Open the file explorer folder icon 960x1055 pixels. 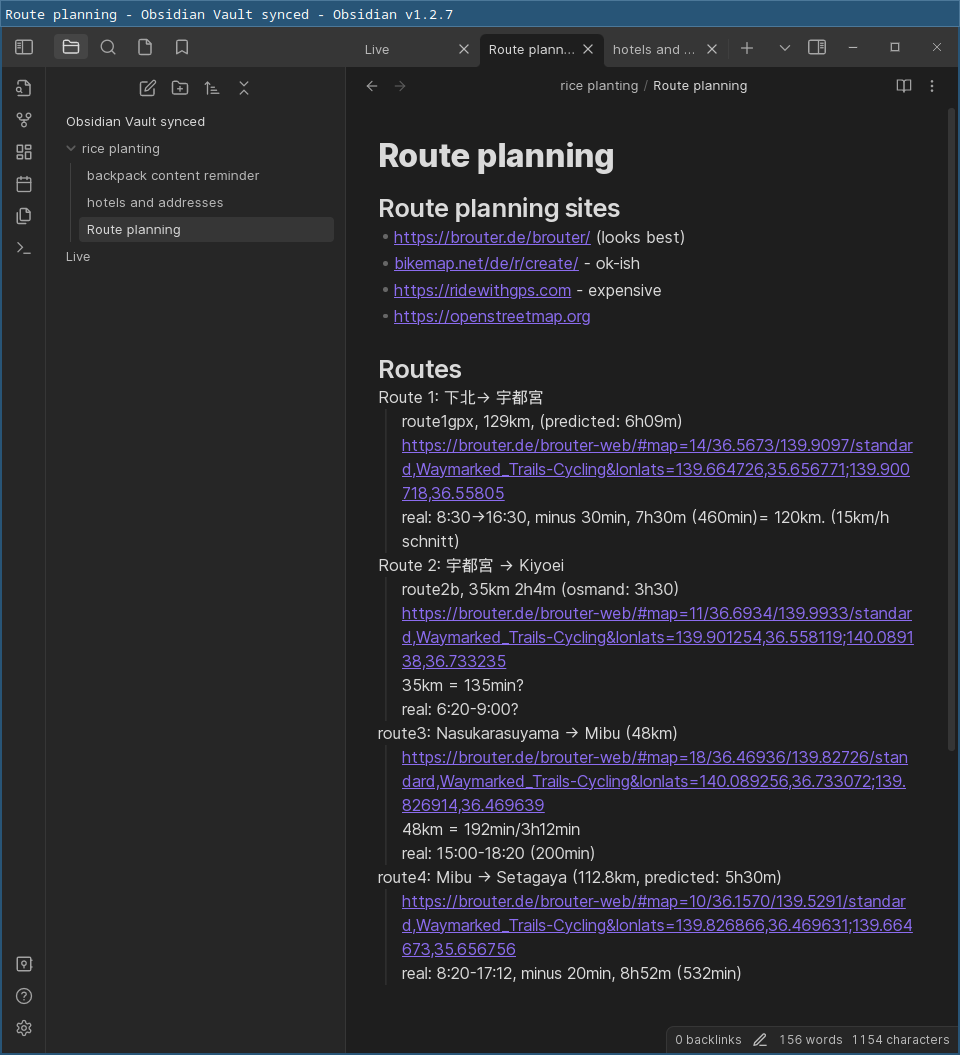(x=71, y=47)
